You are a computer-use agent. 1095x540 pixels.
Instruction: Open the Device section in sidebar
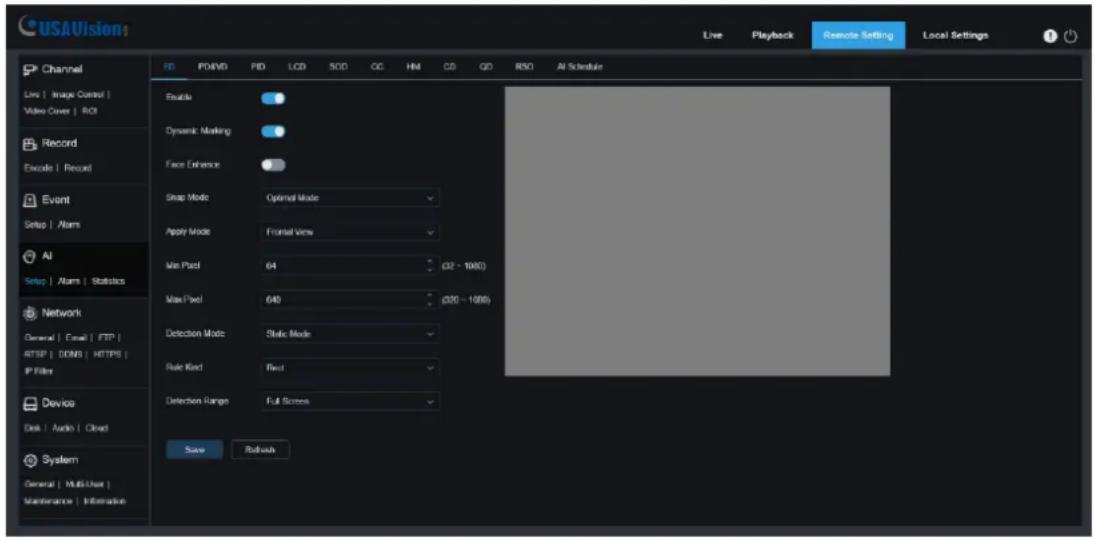pos(50,403)
